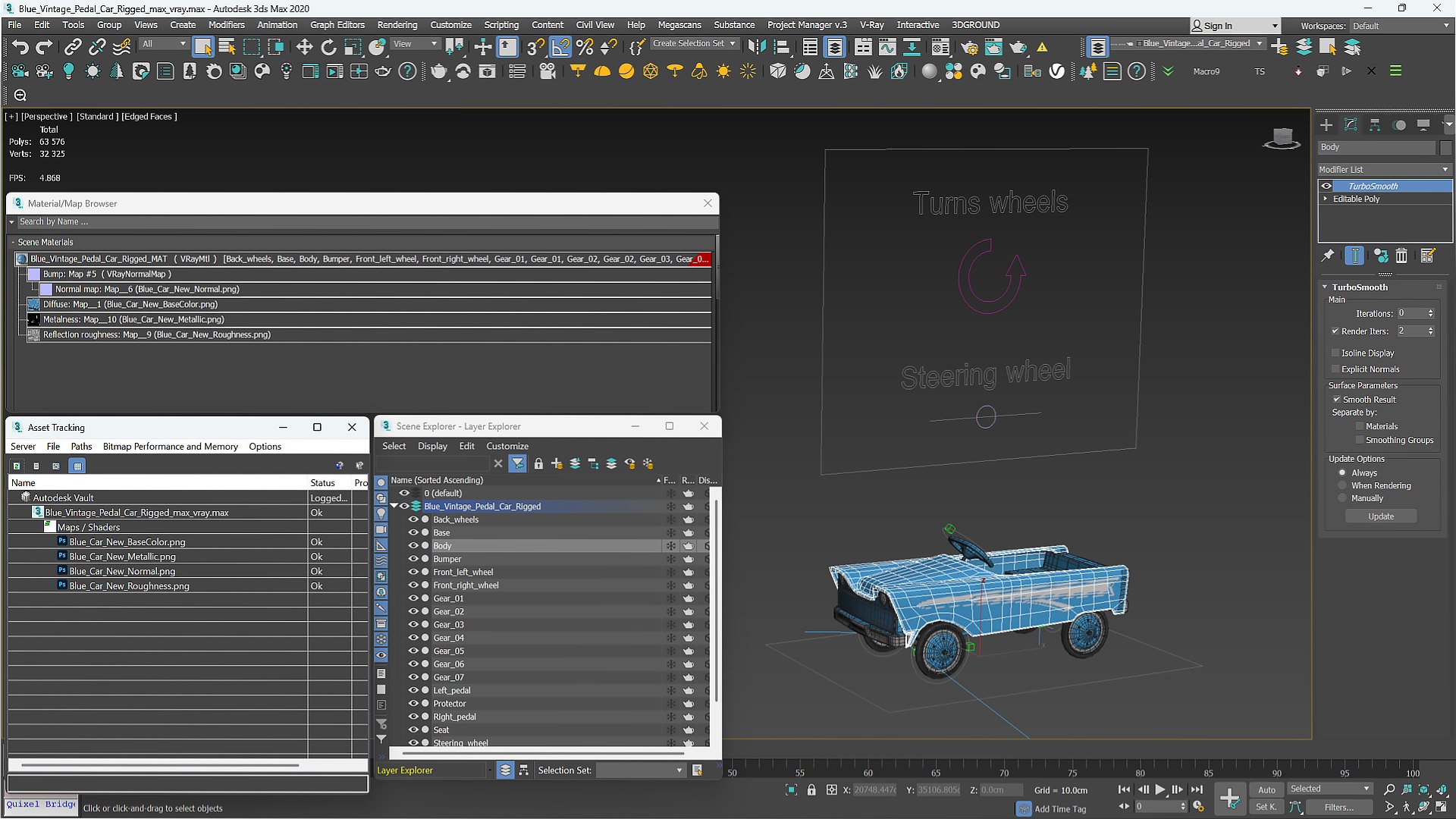Activate the Select Object tool

click(x=202, y=47)
